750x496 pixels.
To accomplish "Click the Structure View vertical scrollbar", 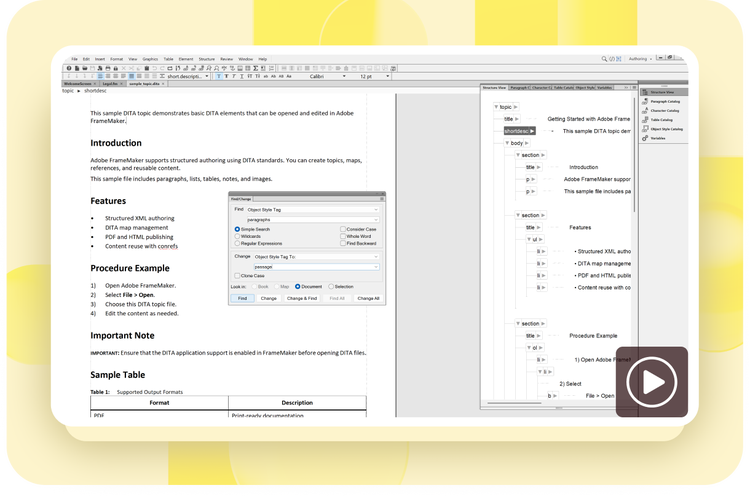I will point(634,153).
